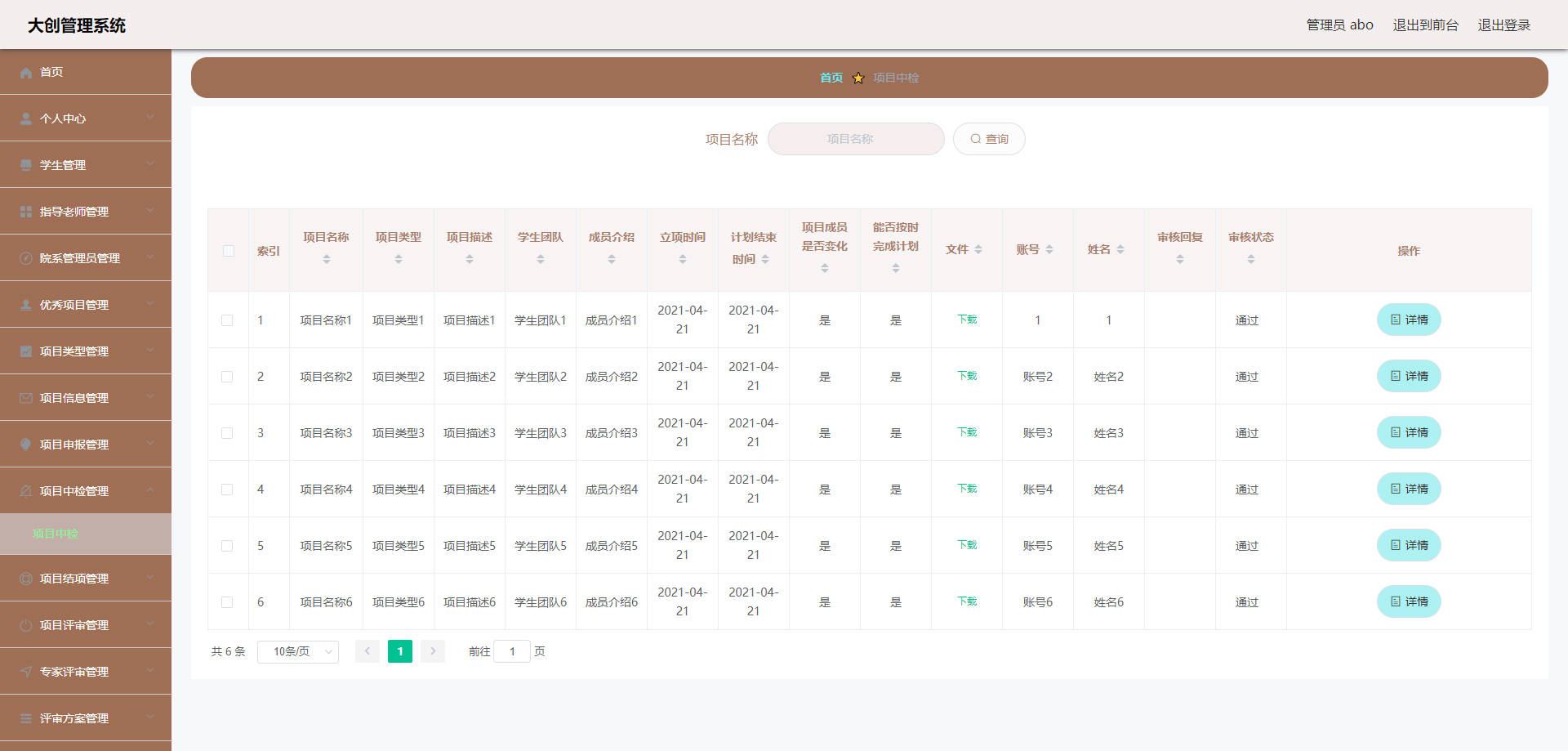Open 项目信息管理 menu
Image resolution: width=1568 pixels, height=751 pixels.
(86, 398)
